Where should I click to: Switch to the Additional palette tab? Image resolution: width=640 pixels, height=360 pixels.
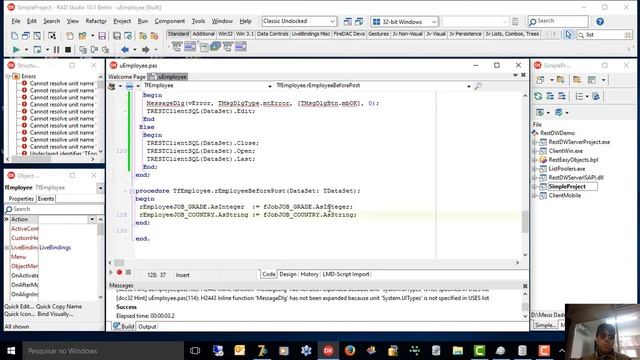(x=203, y=34)
